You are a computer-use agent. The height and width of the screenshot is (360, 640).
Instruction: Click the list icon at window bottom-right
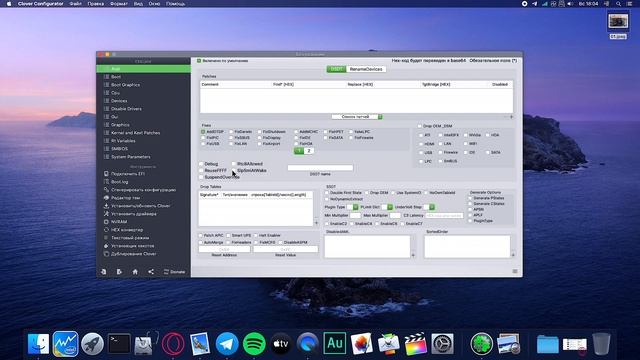tap(515, 271)
